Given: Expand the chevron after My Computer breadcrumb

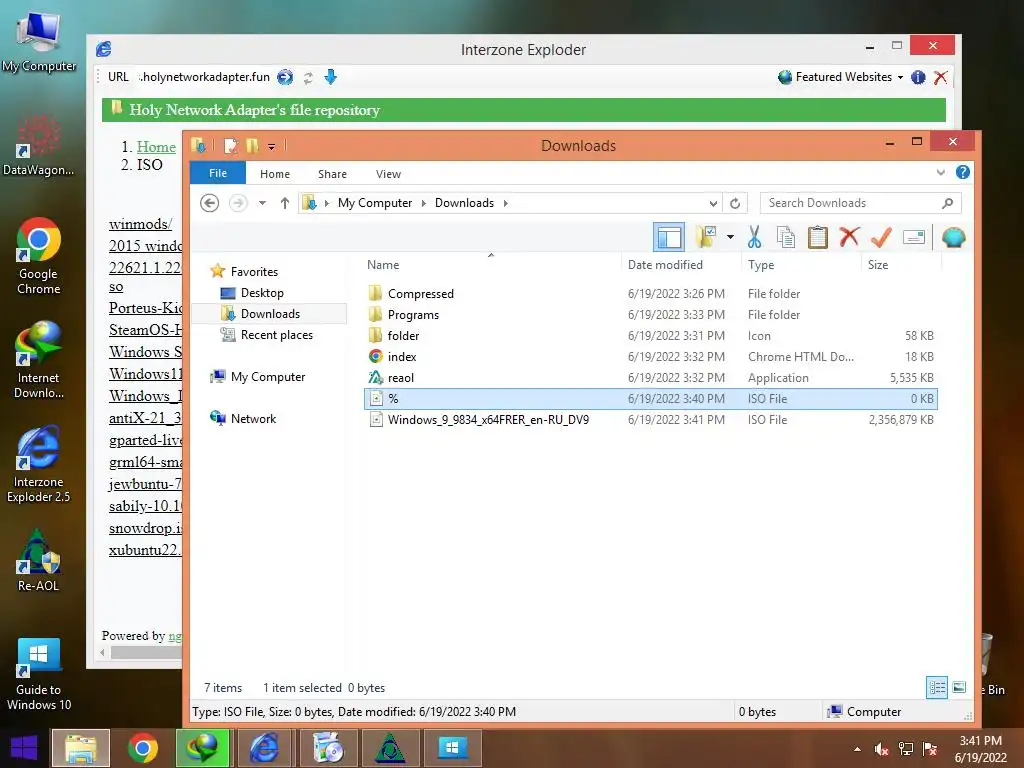Looking at the screenshot, I should (x=423, y=203).
